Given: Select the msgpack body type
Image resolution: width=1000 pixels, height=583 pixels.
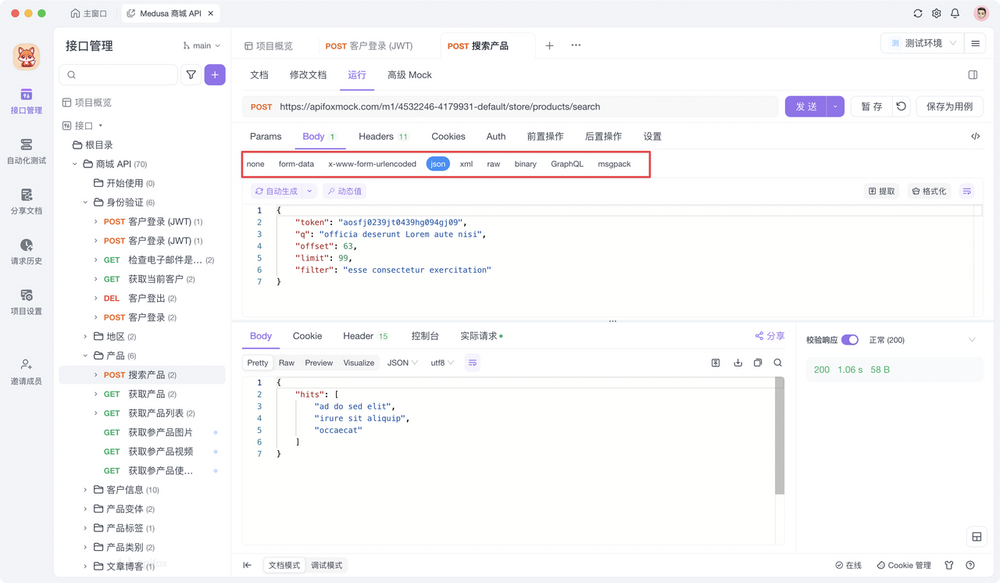Looking at the screenshot, I should coord(614,164).
